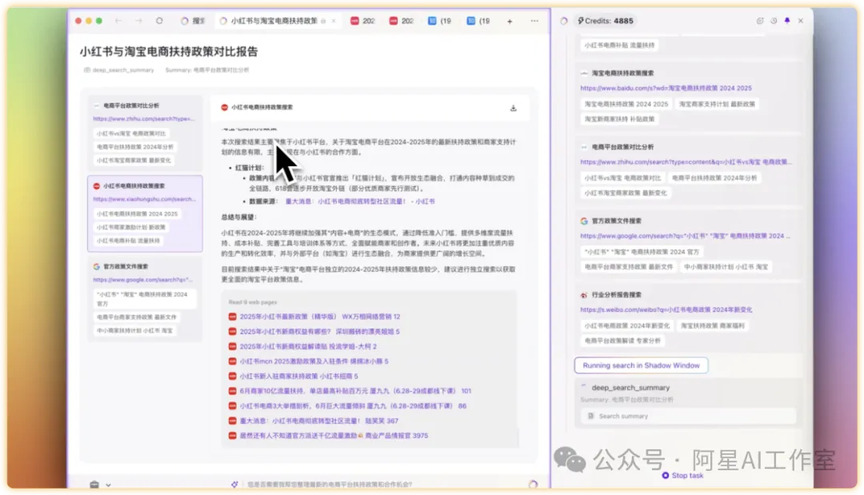This screenshot has width=864, height=495.
Task: Click the Credits: 4885 badge
Action: tap(605, 21)
